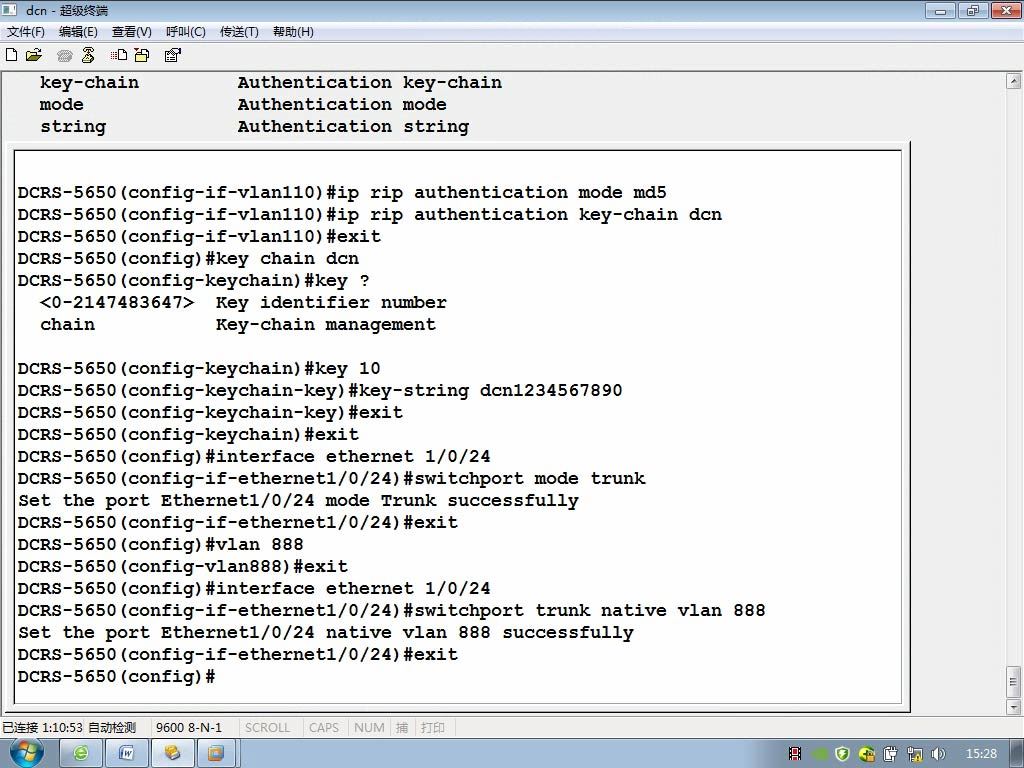This screenshot has width=1024, height=768.
Task: Click the volume speaker tray icon
Action: click(938, 754)
